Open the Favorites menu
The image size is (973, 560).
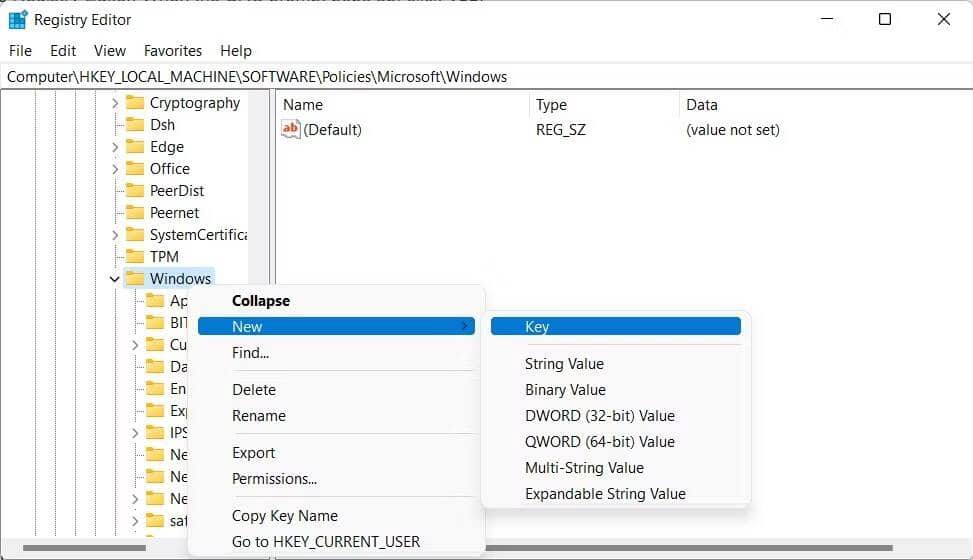pos(173,50)
